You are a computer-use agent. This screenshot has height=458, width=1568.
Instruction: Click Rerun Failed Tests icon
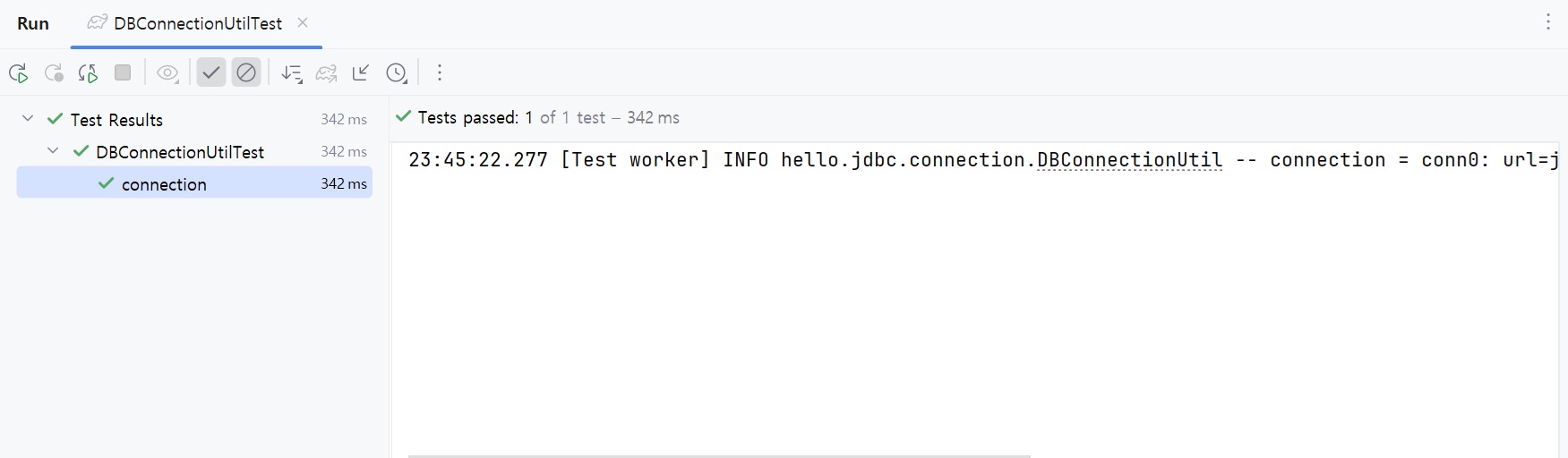(54, 73)
